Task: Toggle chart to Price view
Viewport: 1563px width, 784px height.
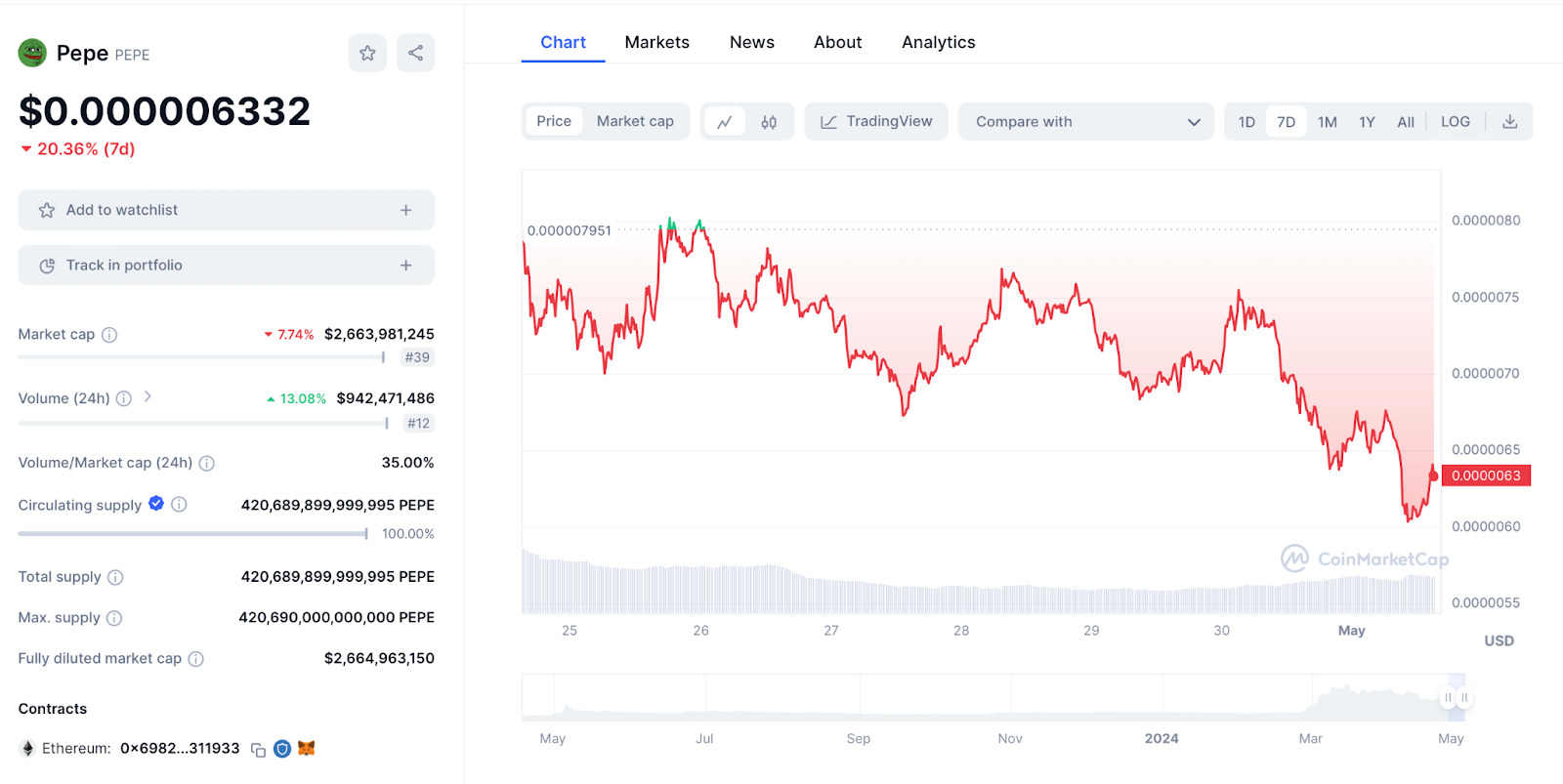Action: pyautogui.click(x=554, y=121)
